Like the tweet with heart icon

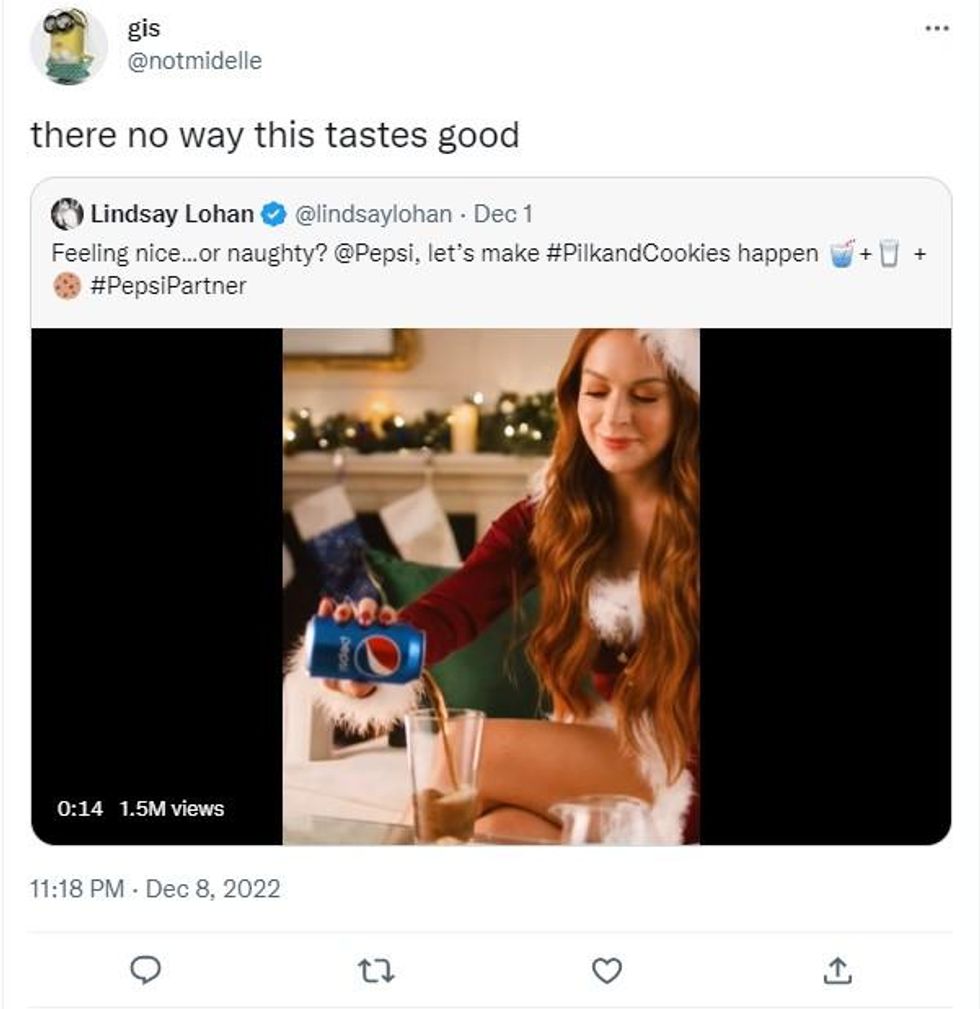tap(607, 969)
